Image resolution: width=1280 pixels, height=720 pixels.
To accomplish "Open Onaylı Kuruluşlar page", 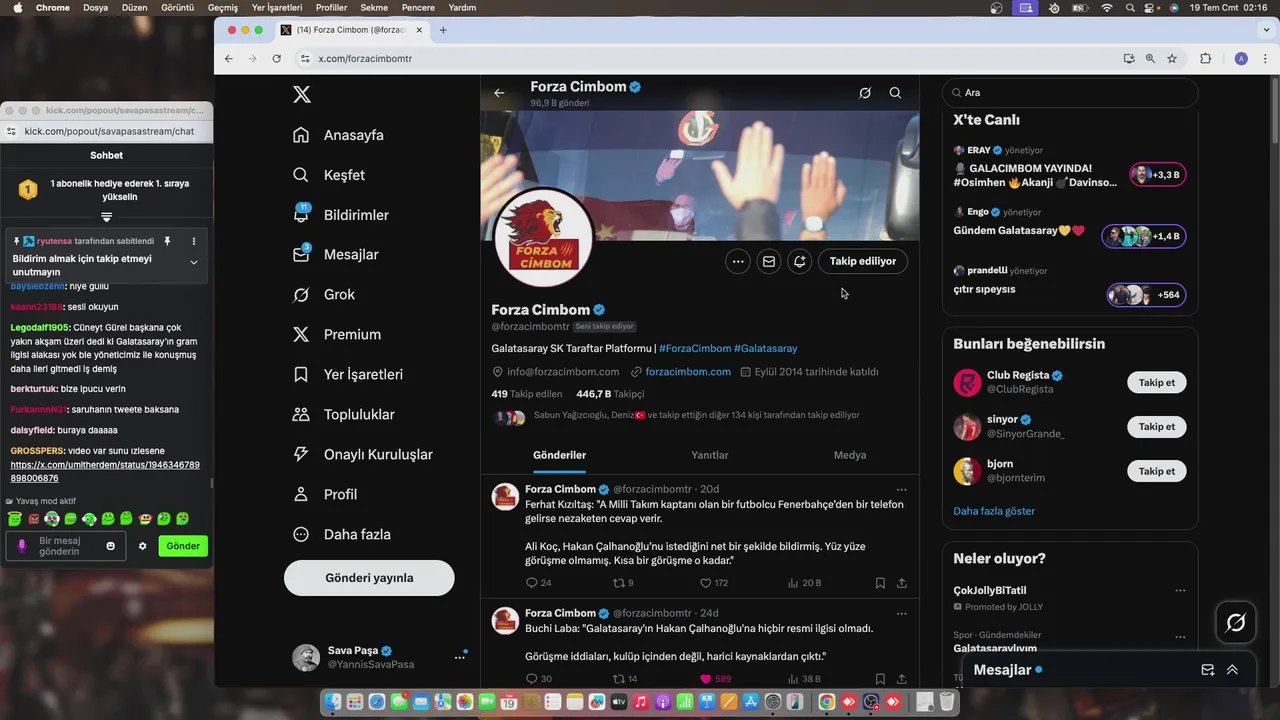I will tap(363, 455).
